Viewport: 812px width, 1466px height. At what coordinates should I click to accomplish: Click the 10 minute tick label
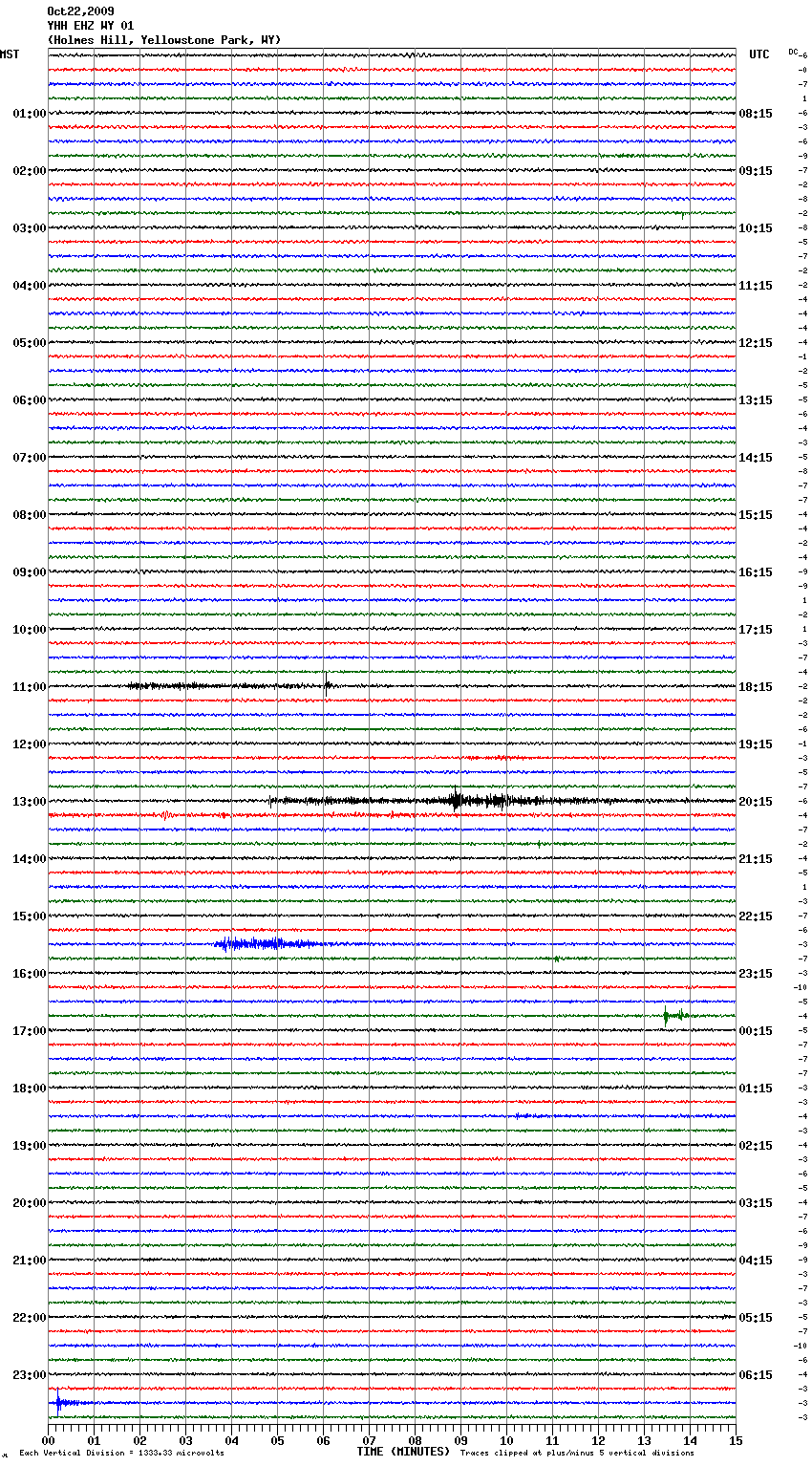tap(506, 1440)
